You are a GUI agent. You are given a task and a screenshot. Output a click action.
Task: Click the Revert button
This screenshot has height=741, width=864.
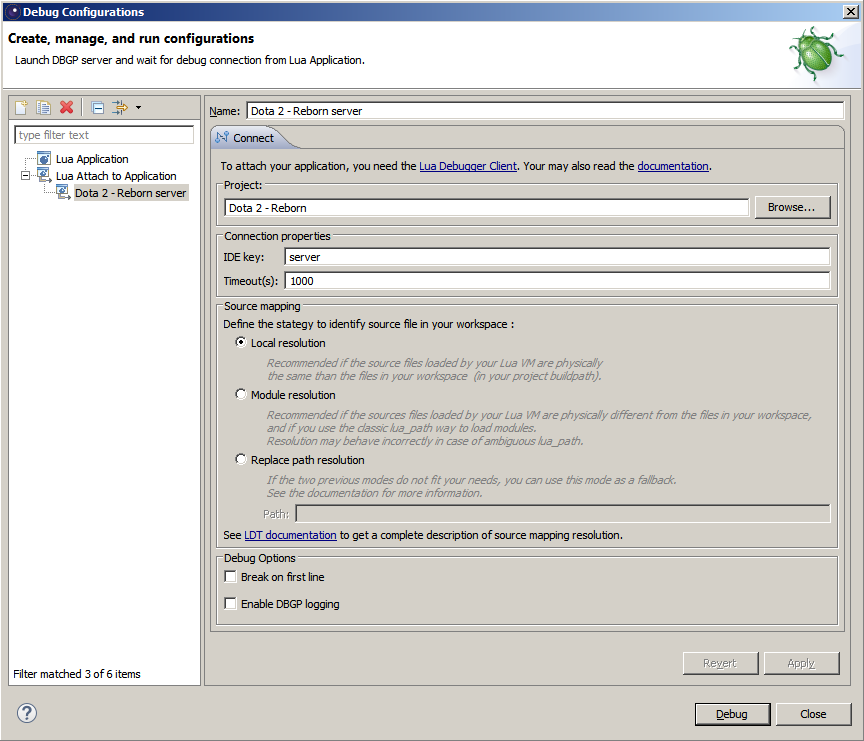[x=720, y=663]
